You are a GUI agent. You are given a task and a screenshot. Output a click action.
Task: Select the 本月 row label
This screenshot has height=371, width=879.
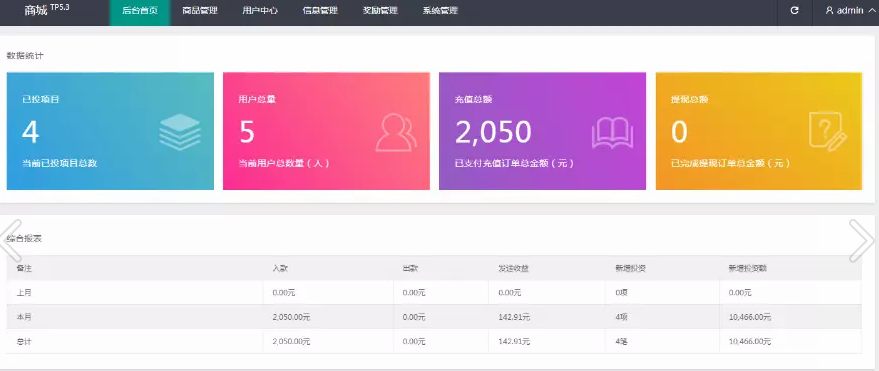[24, 317]
